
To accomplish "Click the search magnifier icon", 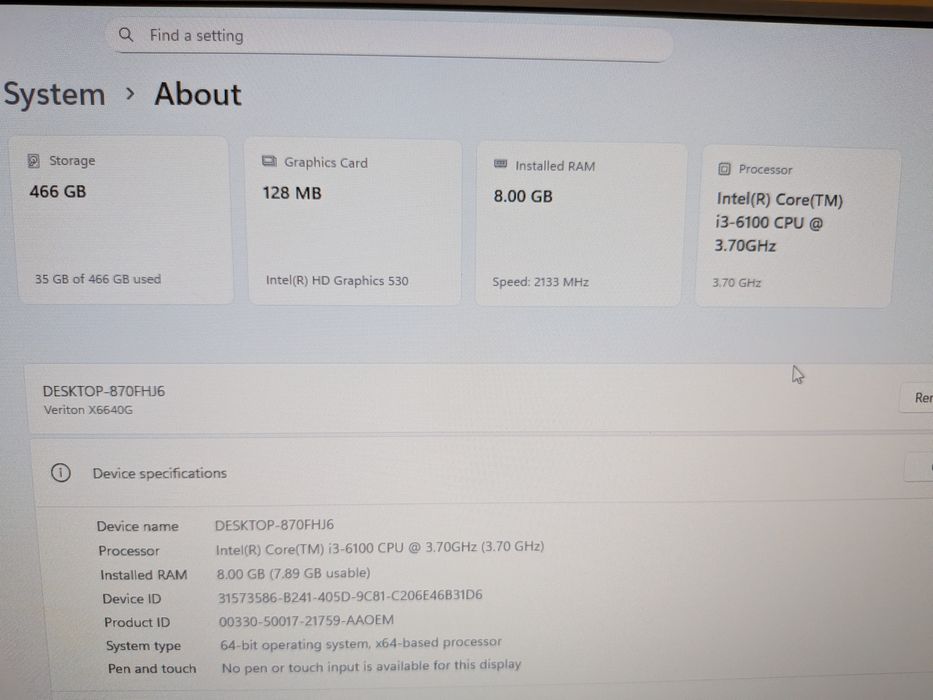I will [x=126, y=35].
